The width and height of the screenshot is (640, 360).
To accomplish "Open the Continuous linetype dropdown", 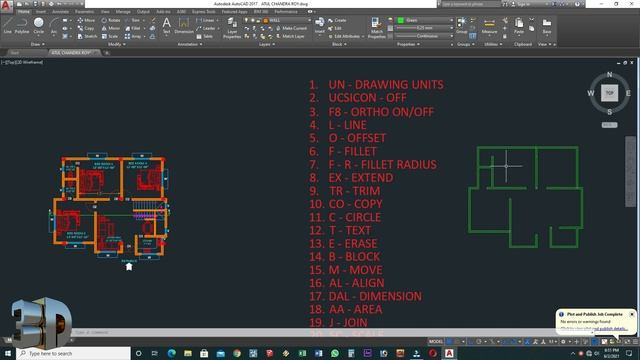I will 424,36.
